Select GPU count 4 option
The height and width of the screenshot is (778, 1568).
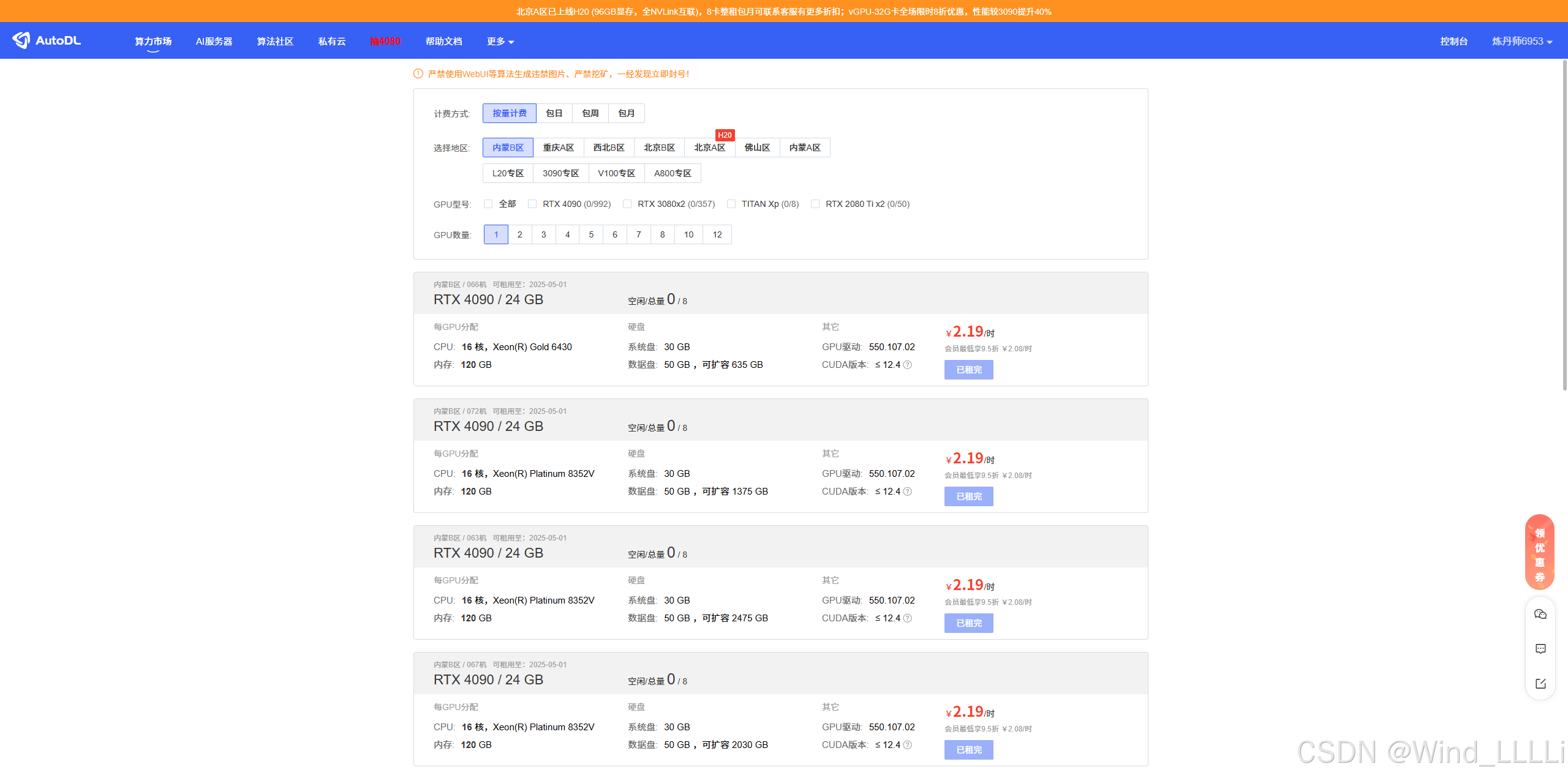pos(567,234)
